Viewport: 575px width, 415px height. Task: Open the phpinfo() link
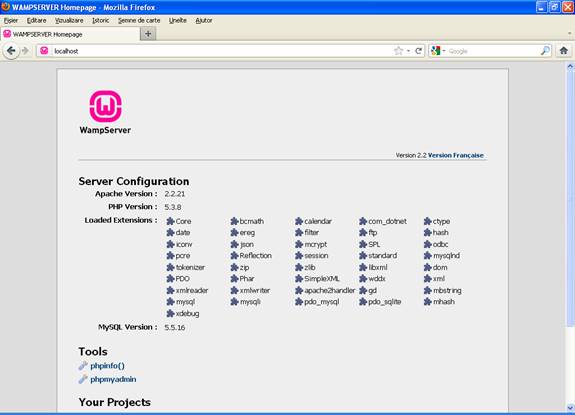(x=107, y=366)
